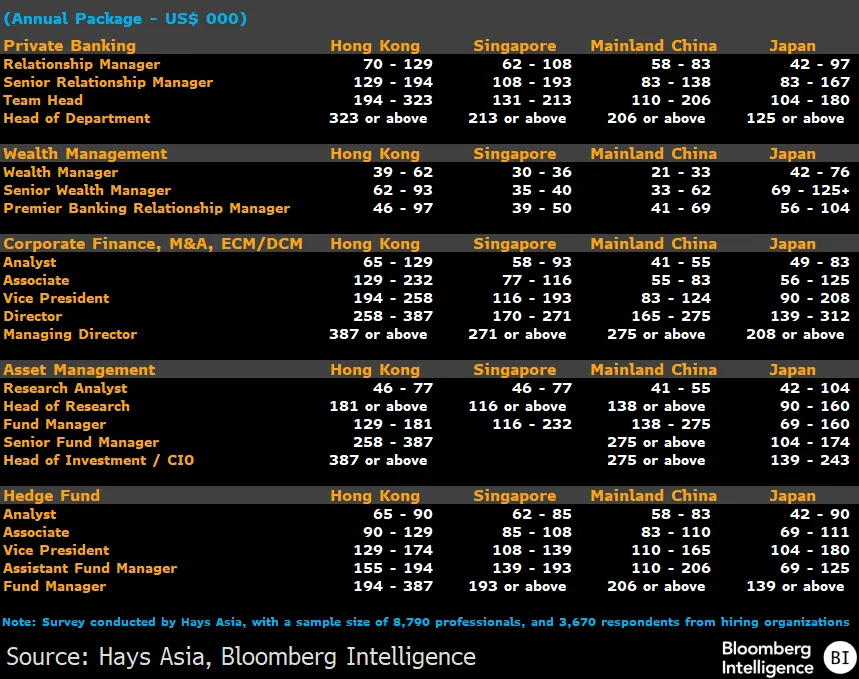Select the value 323 or above
This screenshot has height=679, width=859.
(x=378, y=118)
